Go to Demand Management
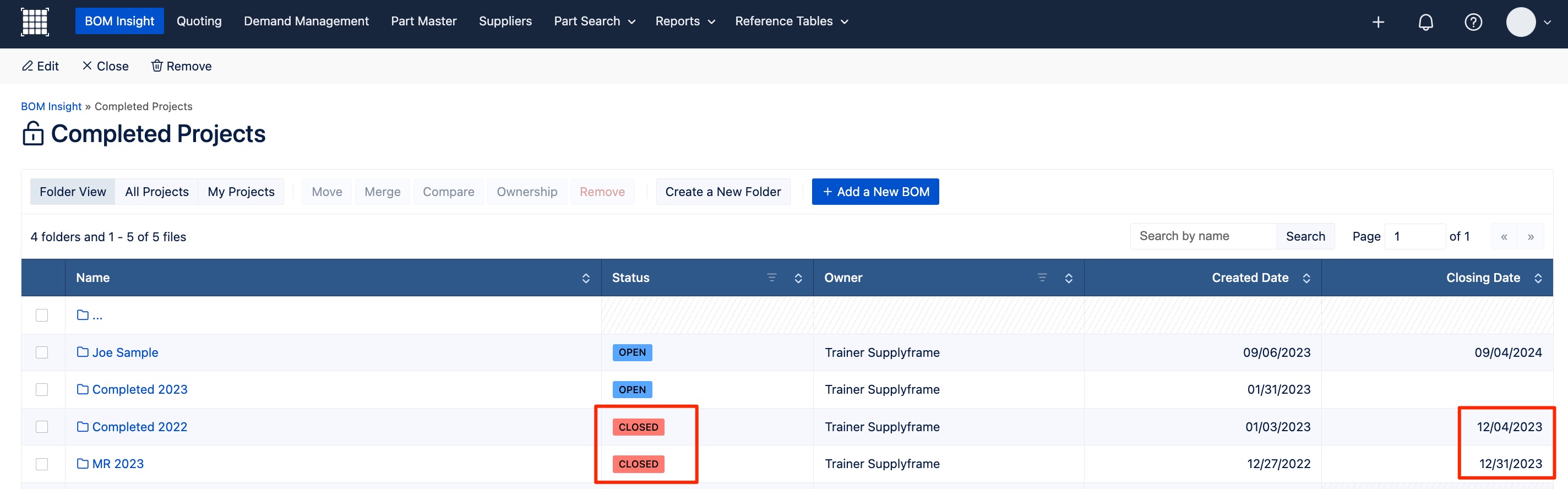The width and height of the screenshot is (1568, 489). [x=306, y=21]
